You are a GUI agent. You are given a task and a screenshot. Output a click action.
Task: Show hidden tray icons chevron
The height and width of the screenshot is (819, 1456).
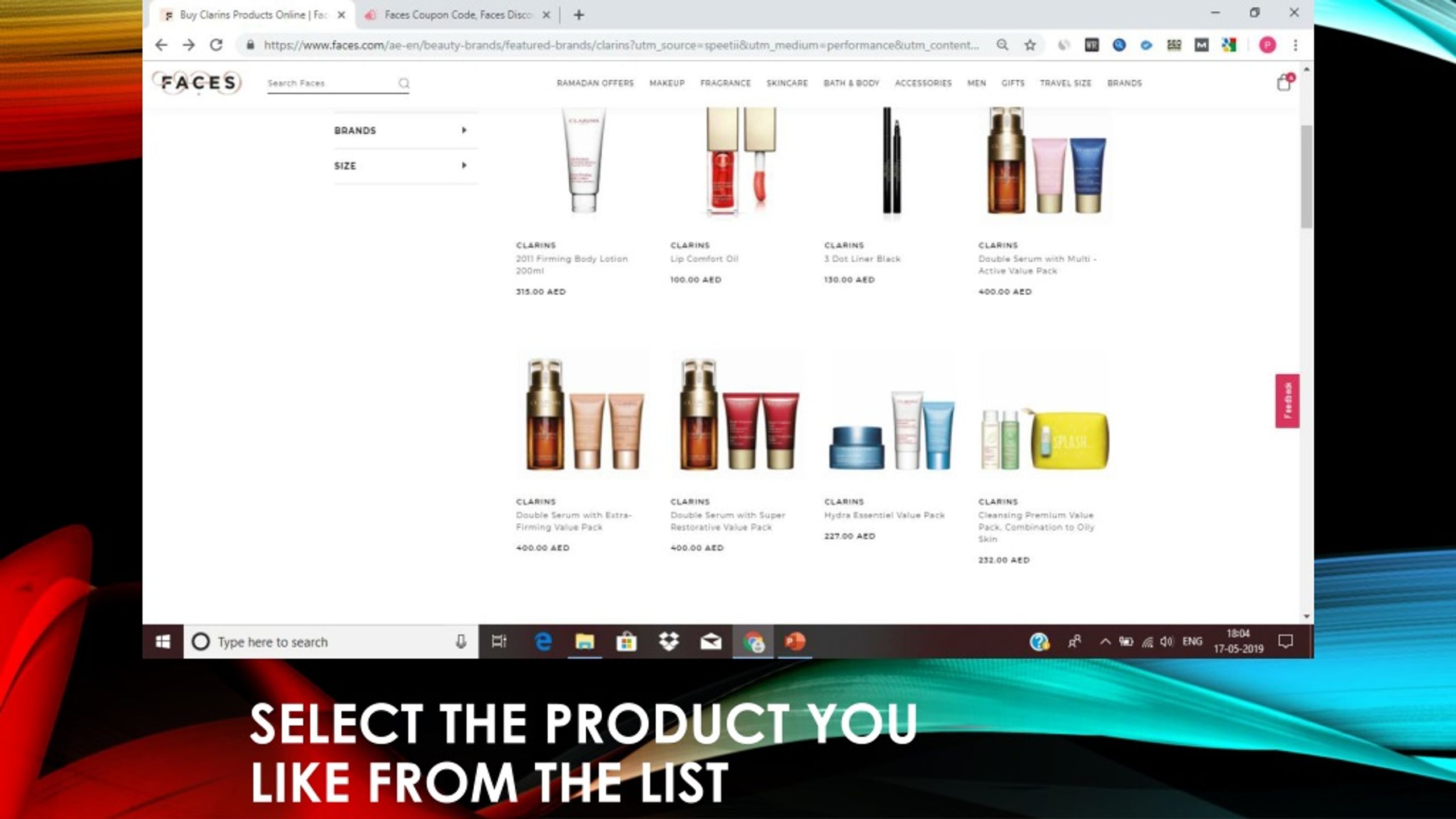[1105, 642]
